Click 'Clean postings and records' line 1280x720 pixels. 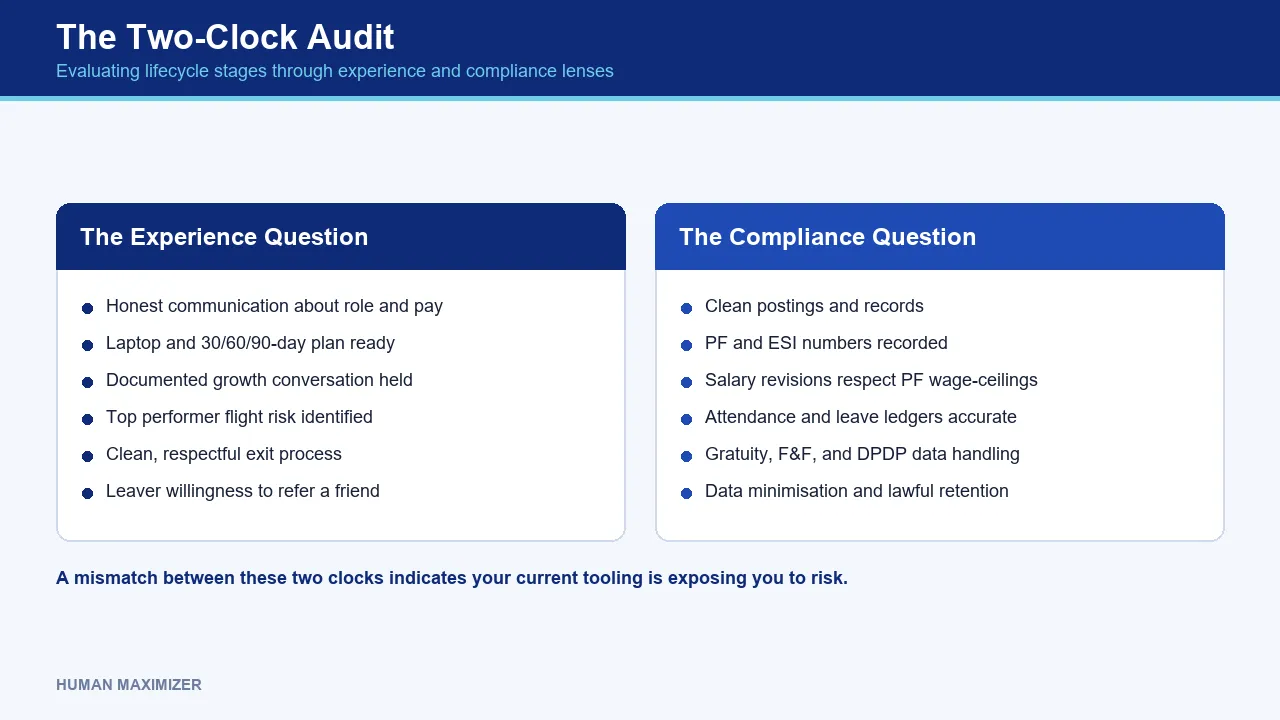click(814, 306)
